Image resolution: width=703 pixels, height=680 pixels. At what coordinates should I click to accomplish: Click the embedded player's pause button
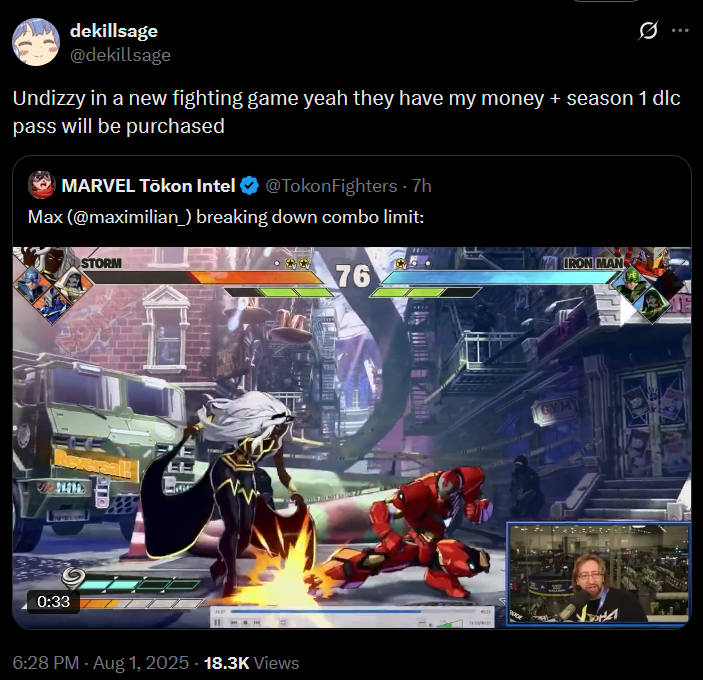pyautogui.click(x=218, y=622)
